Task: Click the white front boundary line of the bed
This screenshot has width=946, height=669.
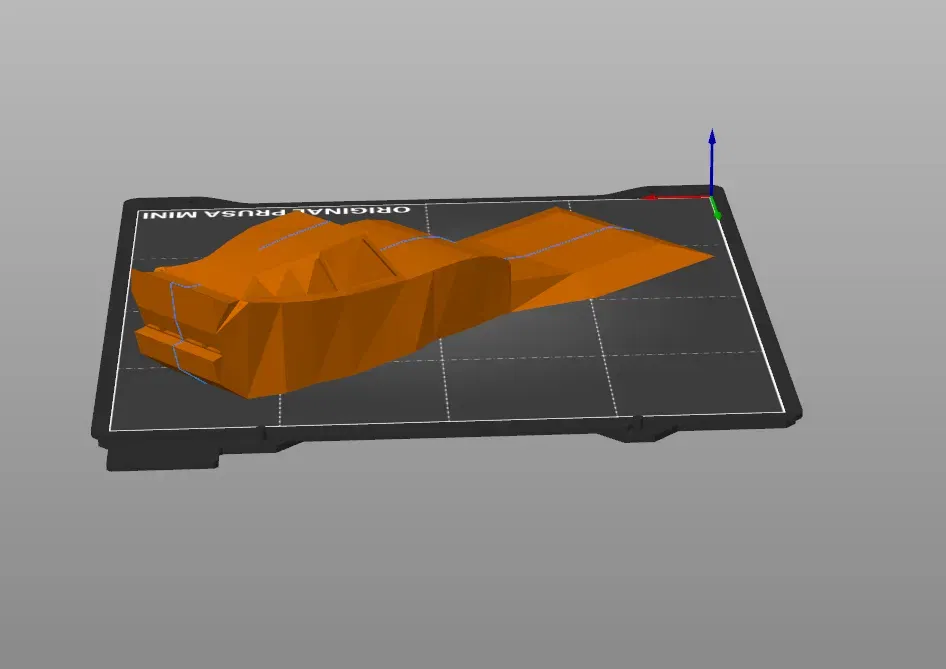Action: tap(446, 421)
